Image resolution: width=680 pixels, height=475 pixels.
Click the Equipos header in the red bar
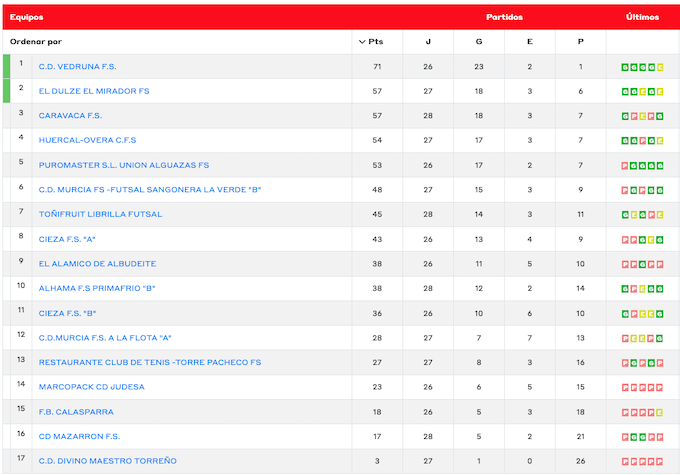point(26,17)
